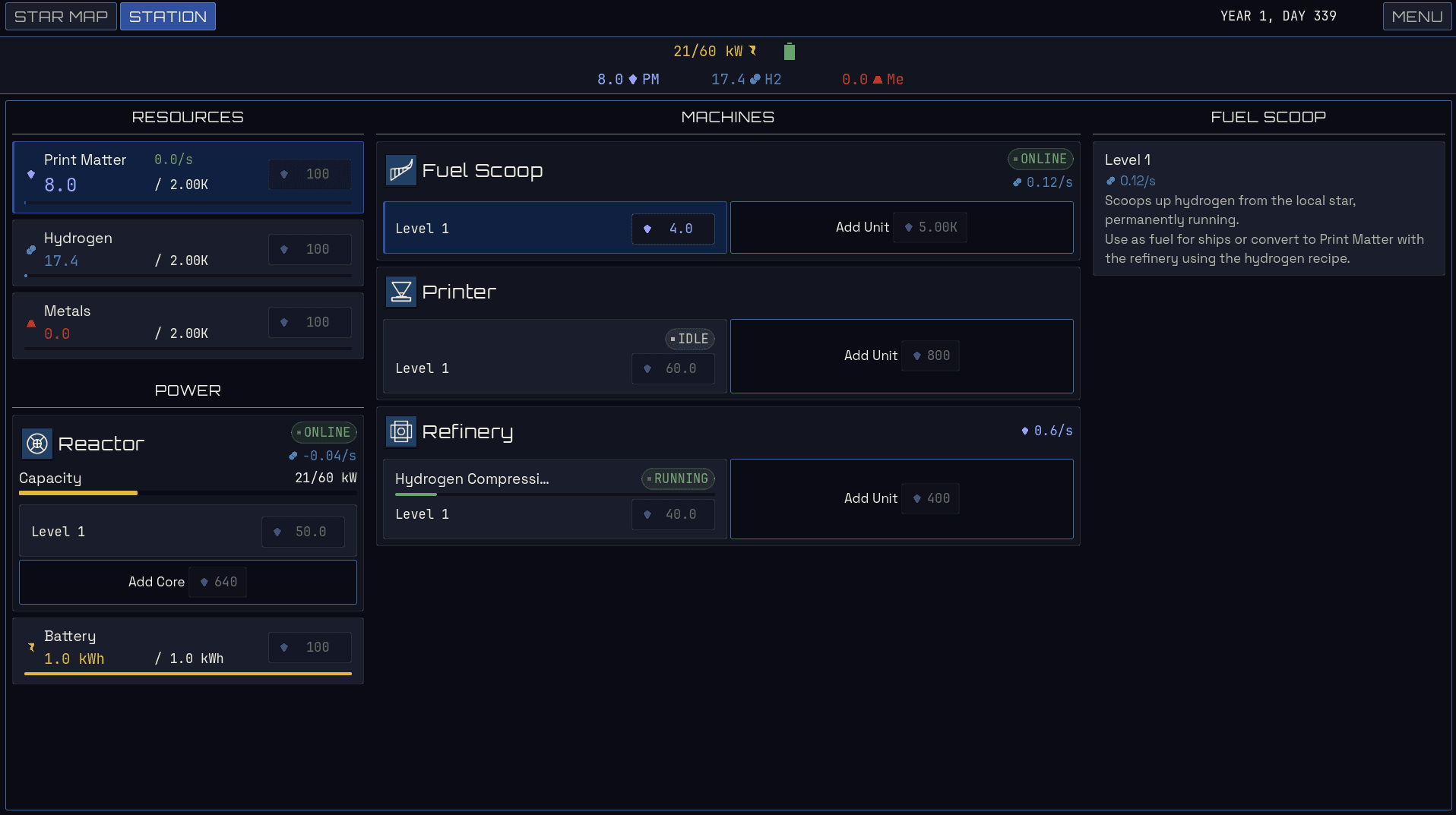Add a Refinery unit for 400
Screen dimensions: 1456x815
901,498
